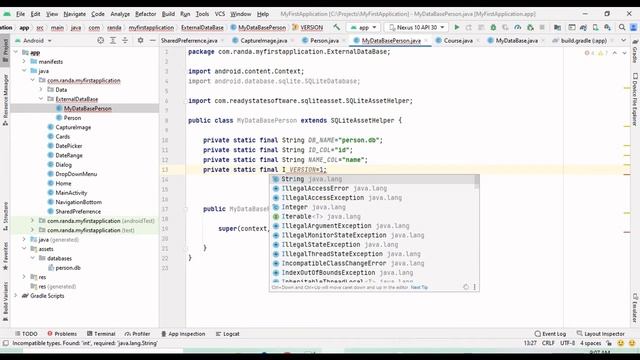Select person.db file in the assets tree

pos(68,268)
